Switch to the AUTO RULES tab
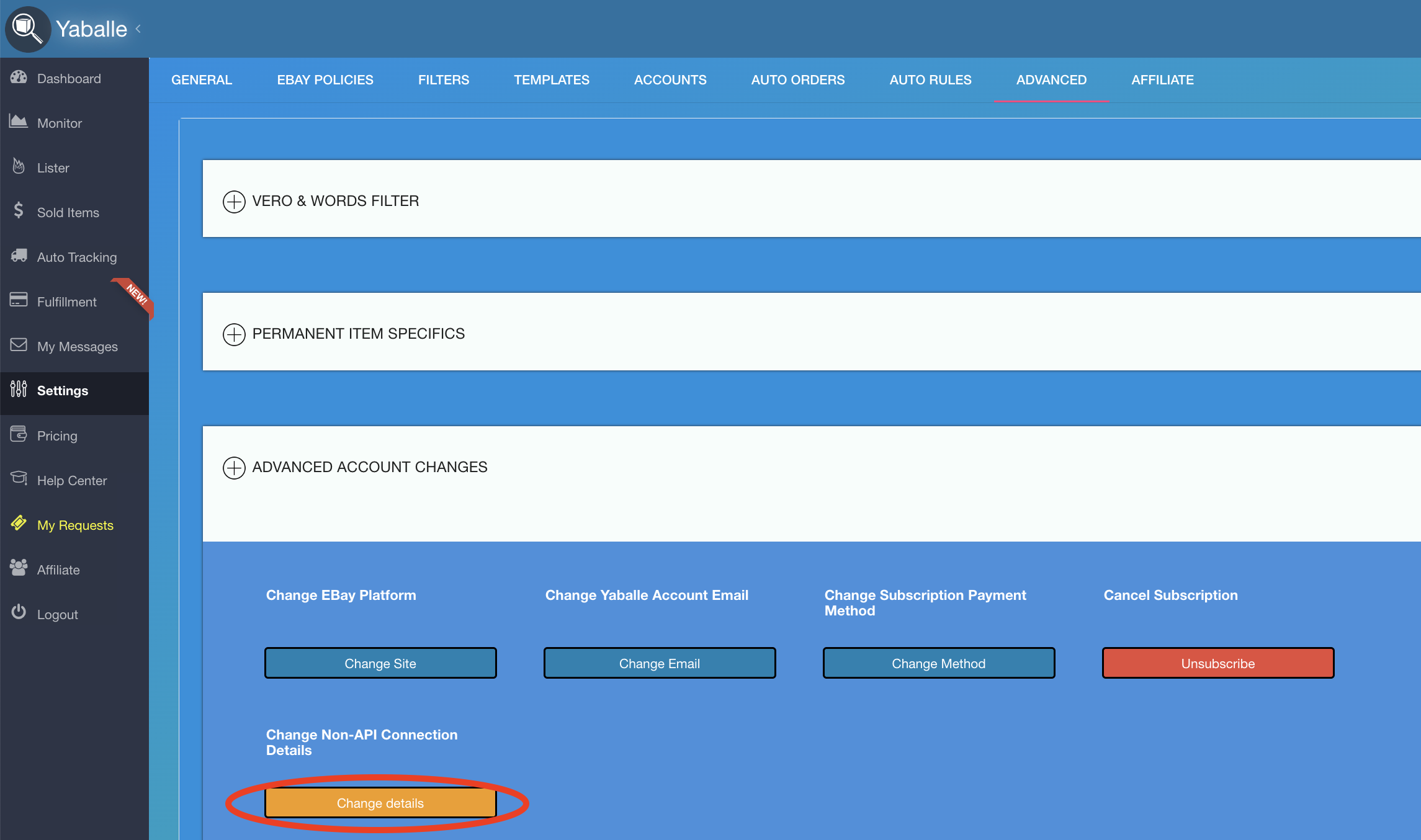Image resolution: width=1421 pixels, height=840 pixels. [x=930, y=80]
